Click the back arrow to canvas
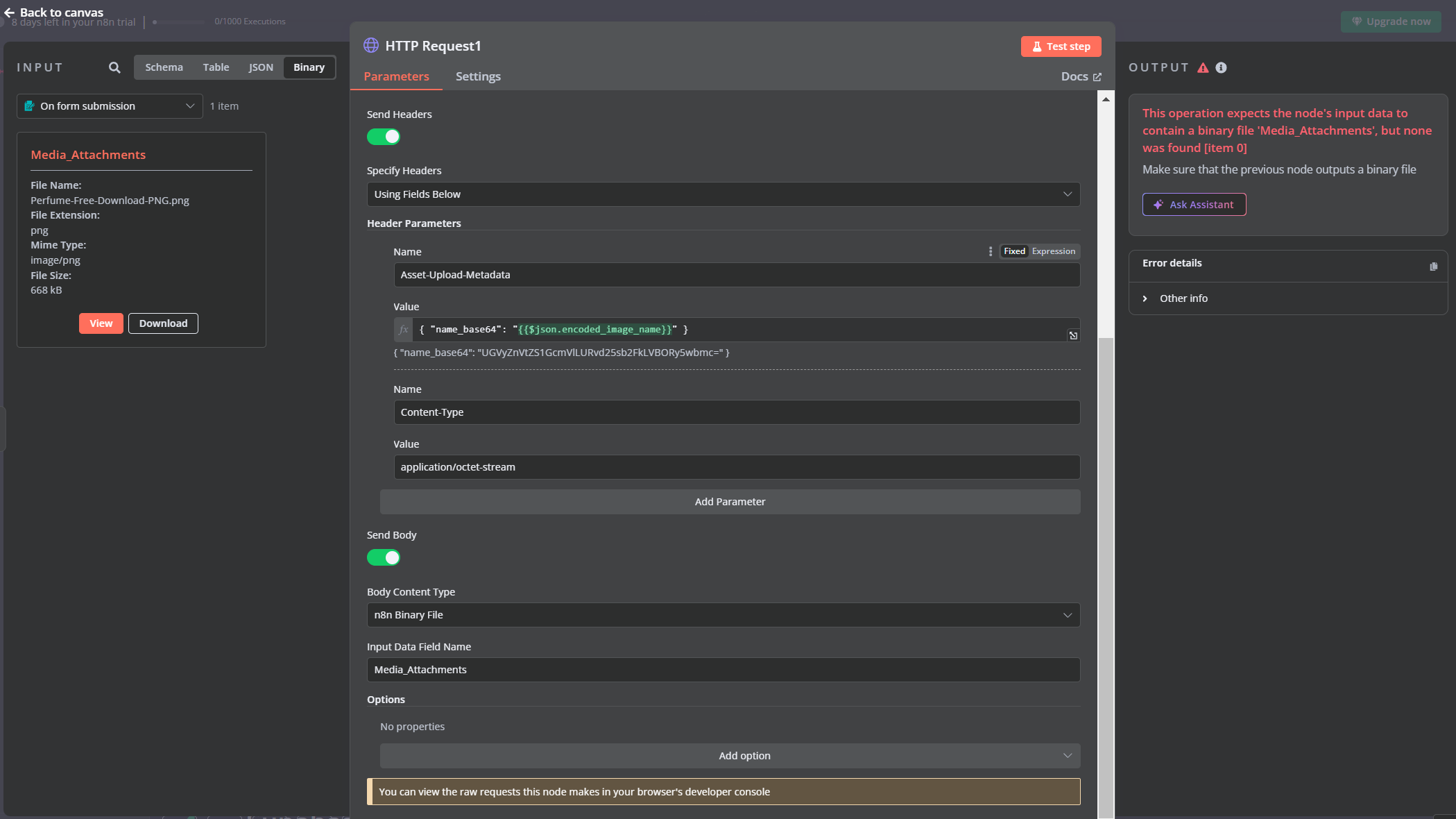 click(9, 12)
